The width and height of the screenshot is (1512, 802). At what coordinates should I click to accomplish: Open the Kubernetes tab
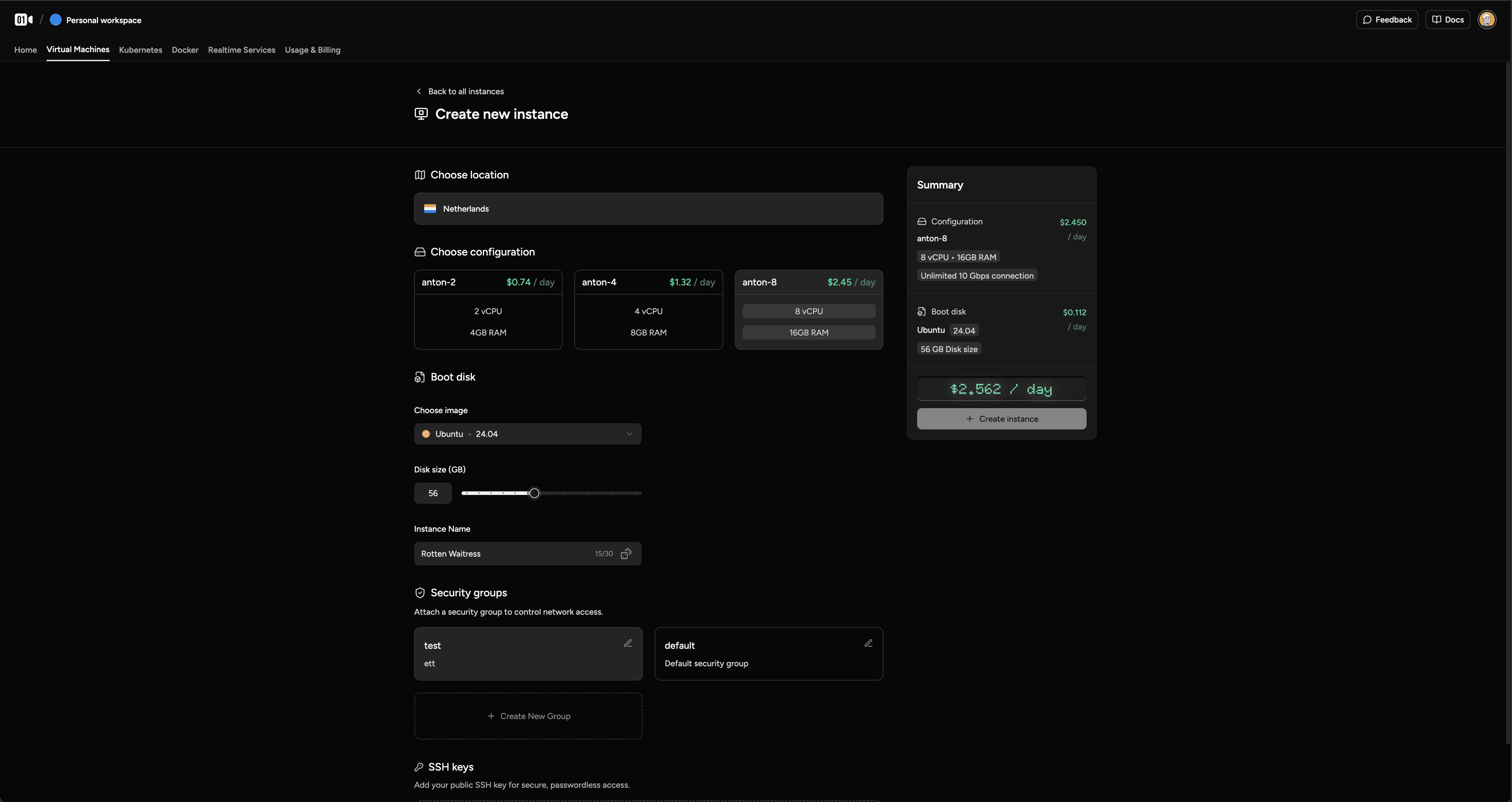pyautogui.click(x=140, y=50)
